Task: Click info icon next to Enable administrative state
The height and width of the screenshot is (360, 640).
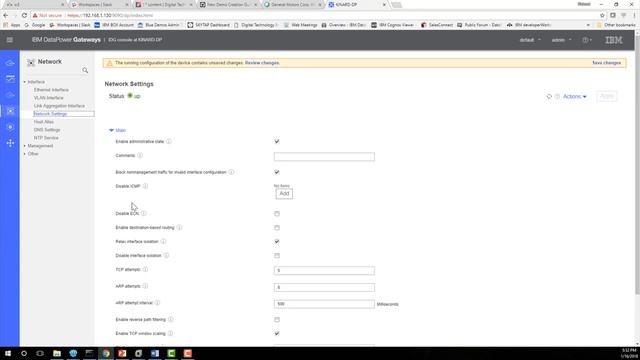Action: coord(169,141)
